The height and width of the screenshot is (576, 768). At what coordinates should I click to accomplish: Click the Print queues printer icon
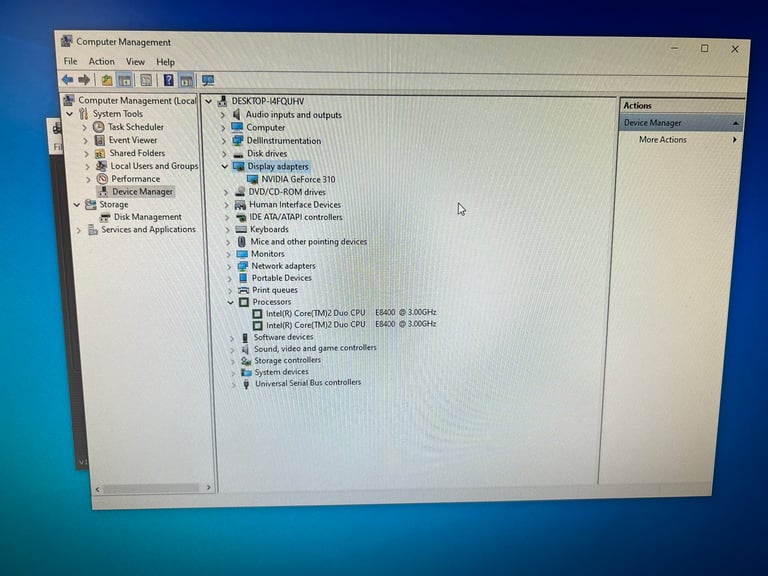pos(243,290)
